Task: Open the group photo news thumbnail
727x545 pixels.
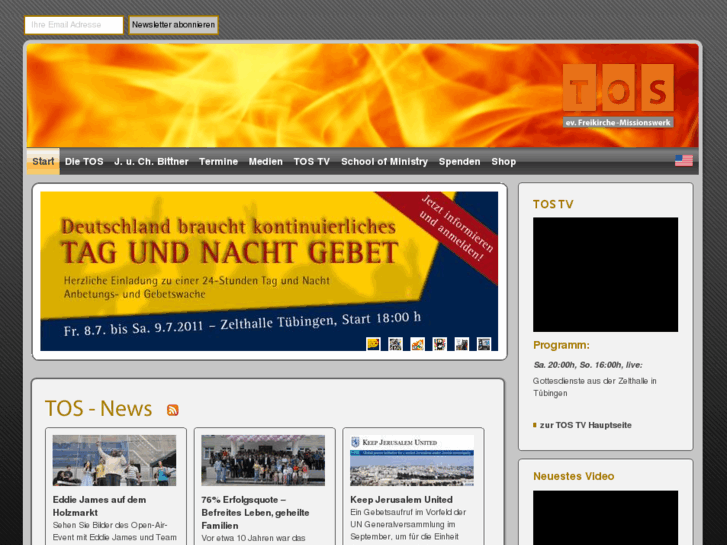Action: [263, 460]
